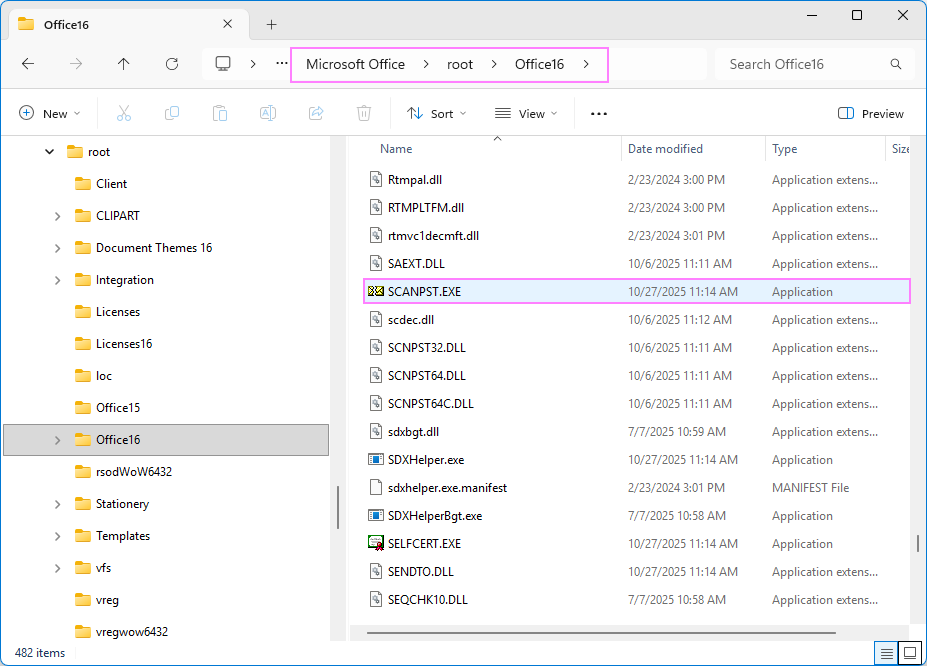Open the See more toolbar menu
The image size is (927, 666).
(598, 113)
